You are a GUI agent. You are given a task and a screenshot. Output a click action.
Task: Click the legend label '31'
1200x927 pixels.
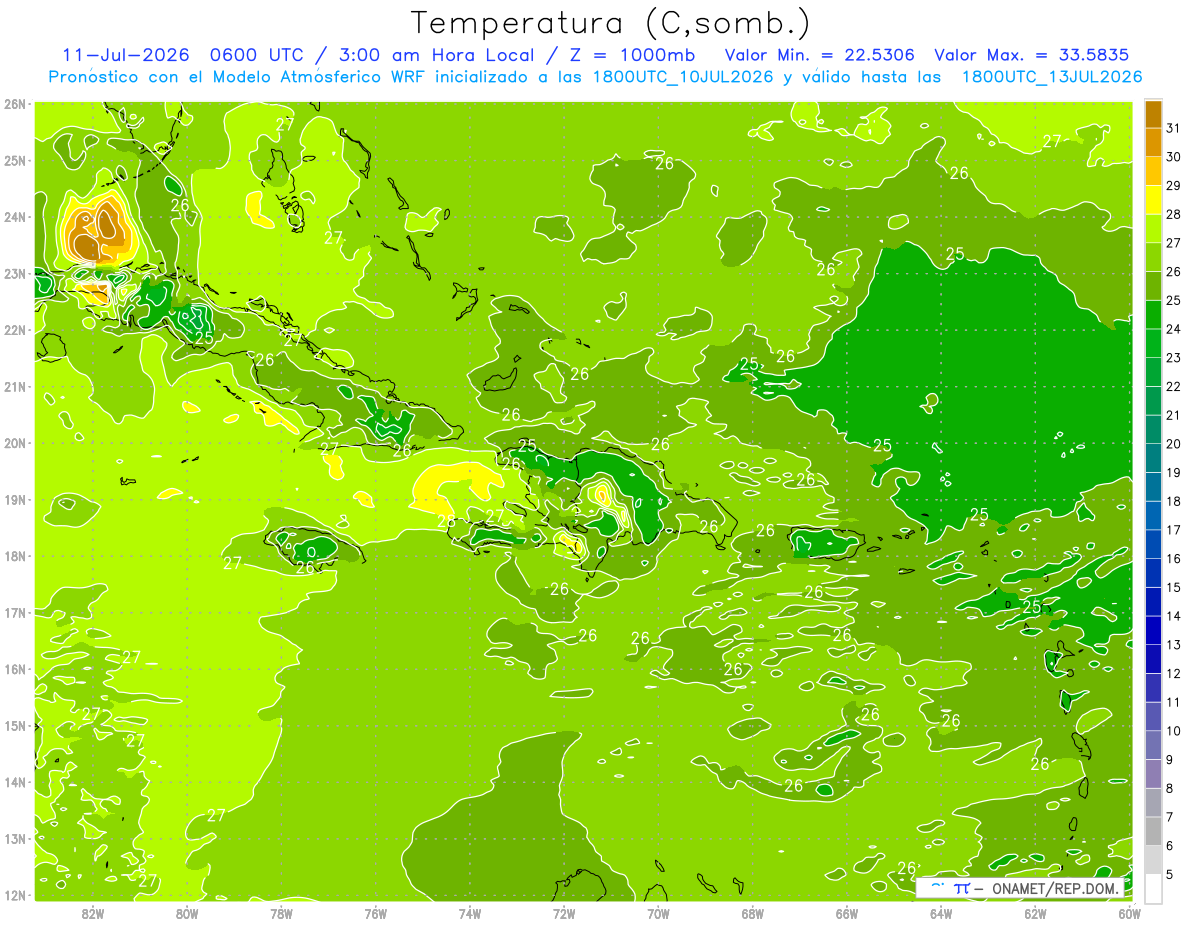1174,128
